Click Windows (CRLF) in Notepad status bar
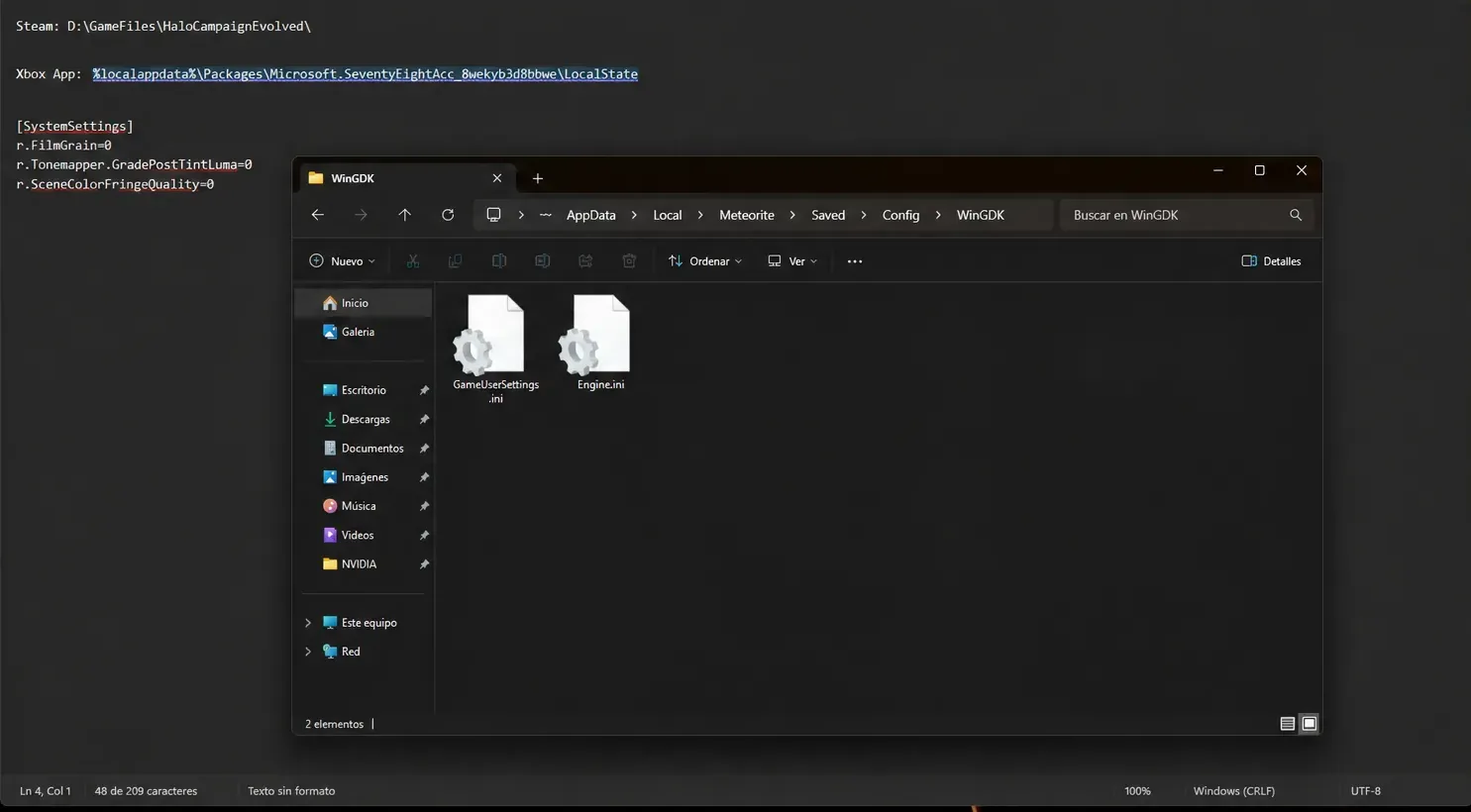 (1233, 791)
